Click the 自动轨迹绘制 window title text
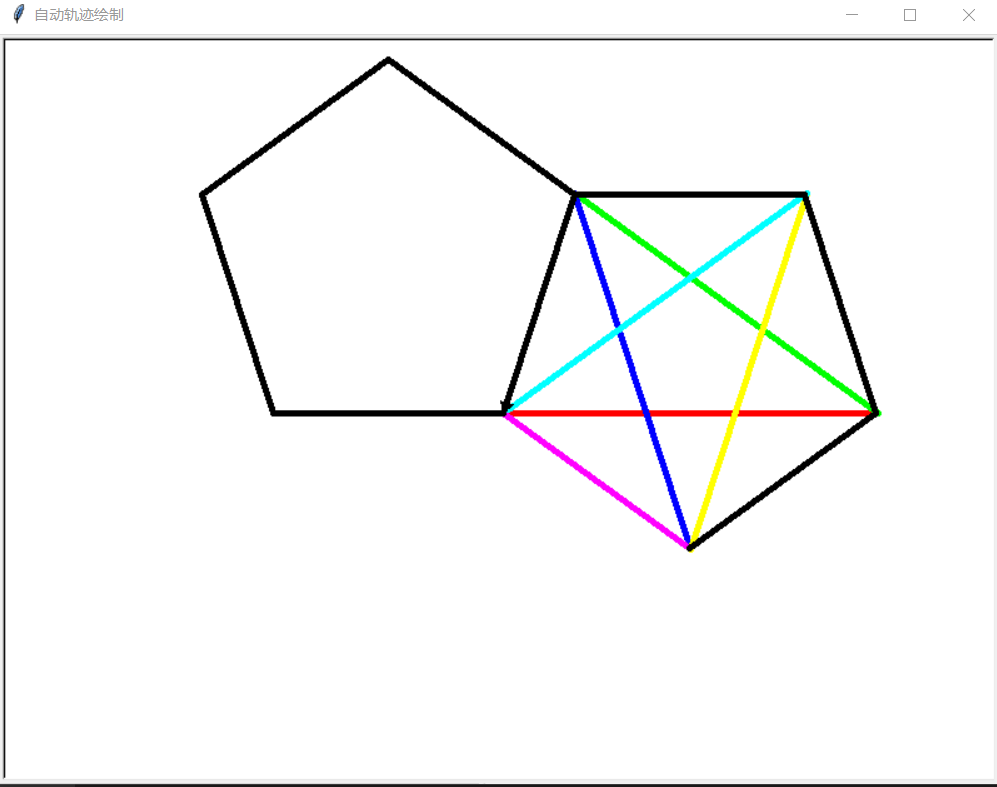 coord(79,15)
